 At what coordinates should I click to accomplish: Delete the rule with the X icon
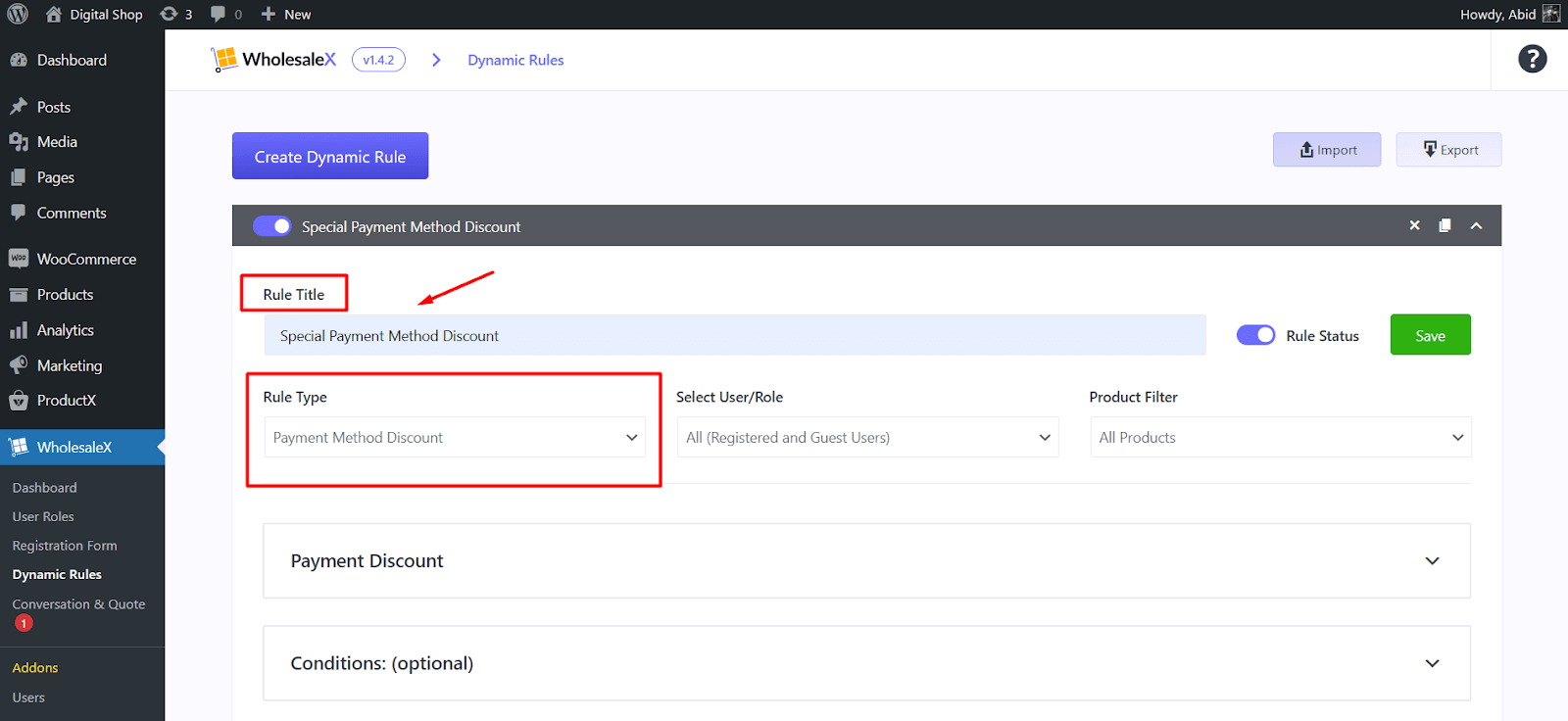coord(1414,225)
